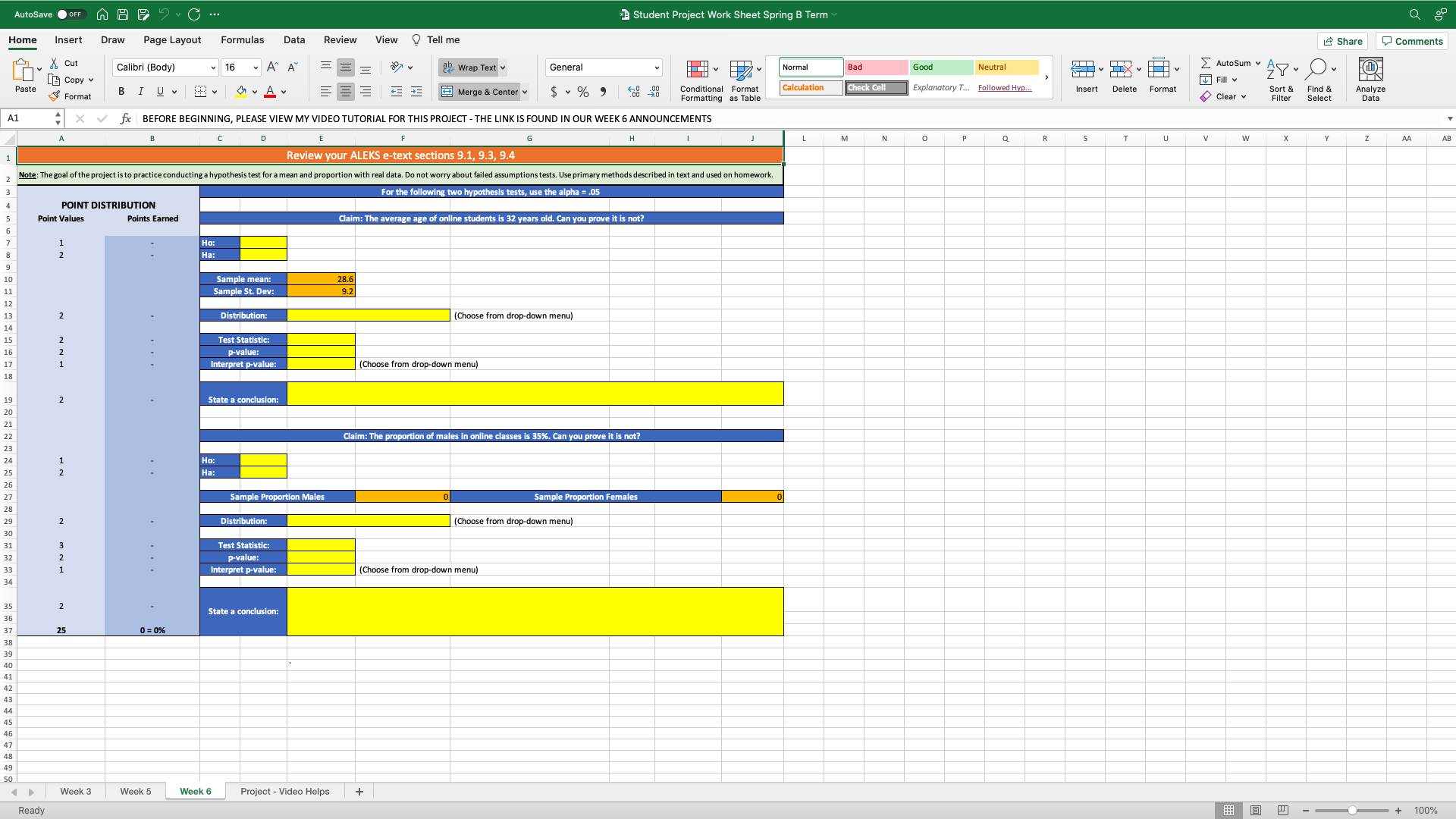Increase decimal places
This screenshot has width=1456, height=819.
[x=633, y=92]
